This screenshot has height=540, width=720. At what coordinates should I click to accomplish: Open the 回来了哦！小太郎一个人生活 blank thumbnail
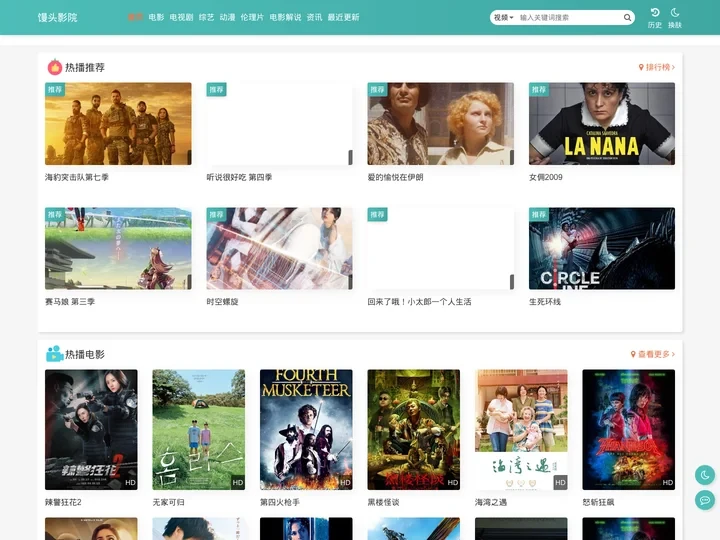pyautogui.click(x=440, y=248)
